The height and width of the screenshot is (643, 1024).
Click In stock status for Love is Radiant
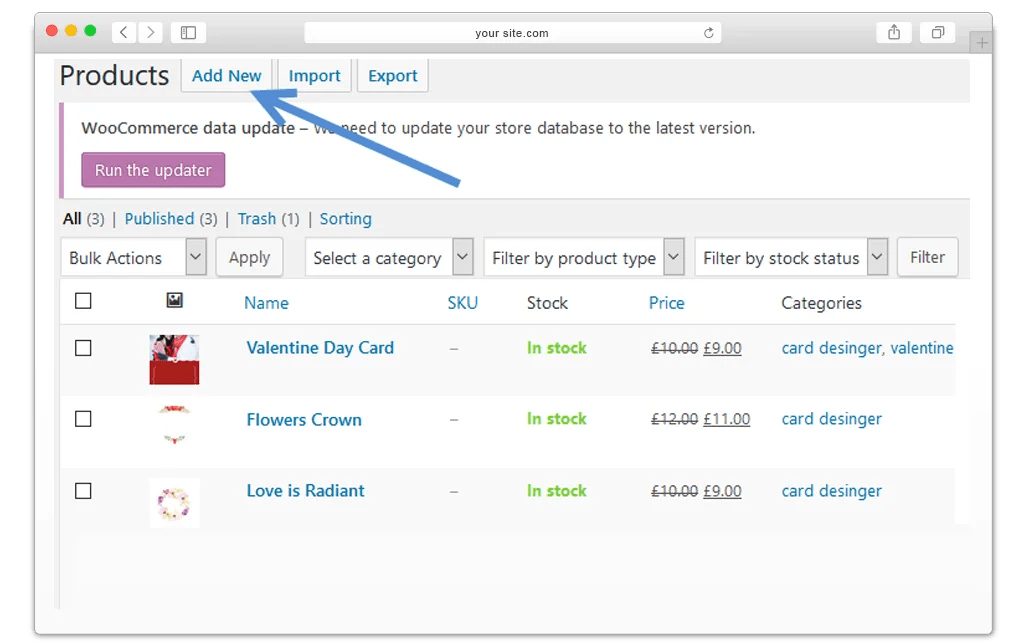pyautogui.click(x=556, y=490)
